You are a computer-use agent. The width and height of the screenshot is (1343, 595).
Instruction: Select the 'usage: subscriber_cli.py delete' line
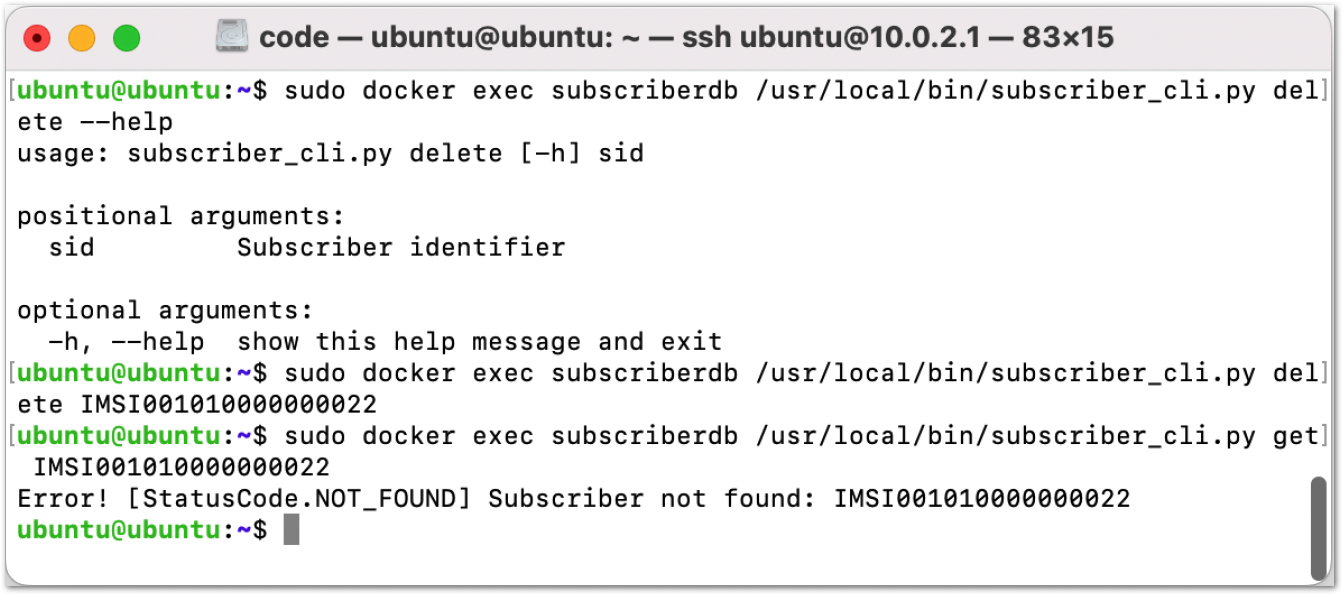point(330,153)
